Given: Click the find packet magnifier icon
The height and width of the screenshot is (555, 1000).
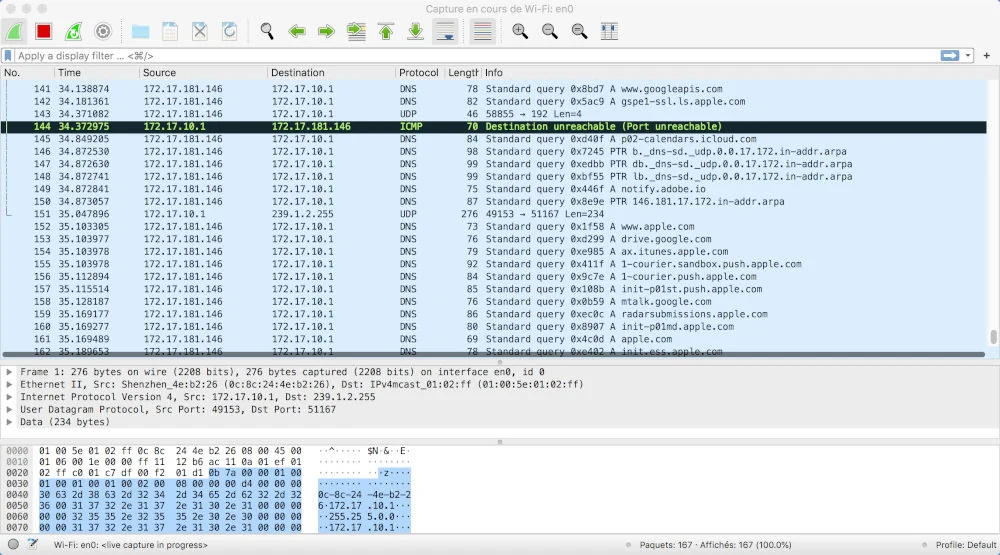Looking at the screenshot, I should [x=267, y=31].
